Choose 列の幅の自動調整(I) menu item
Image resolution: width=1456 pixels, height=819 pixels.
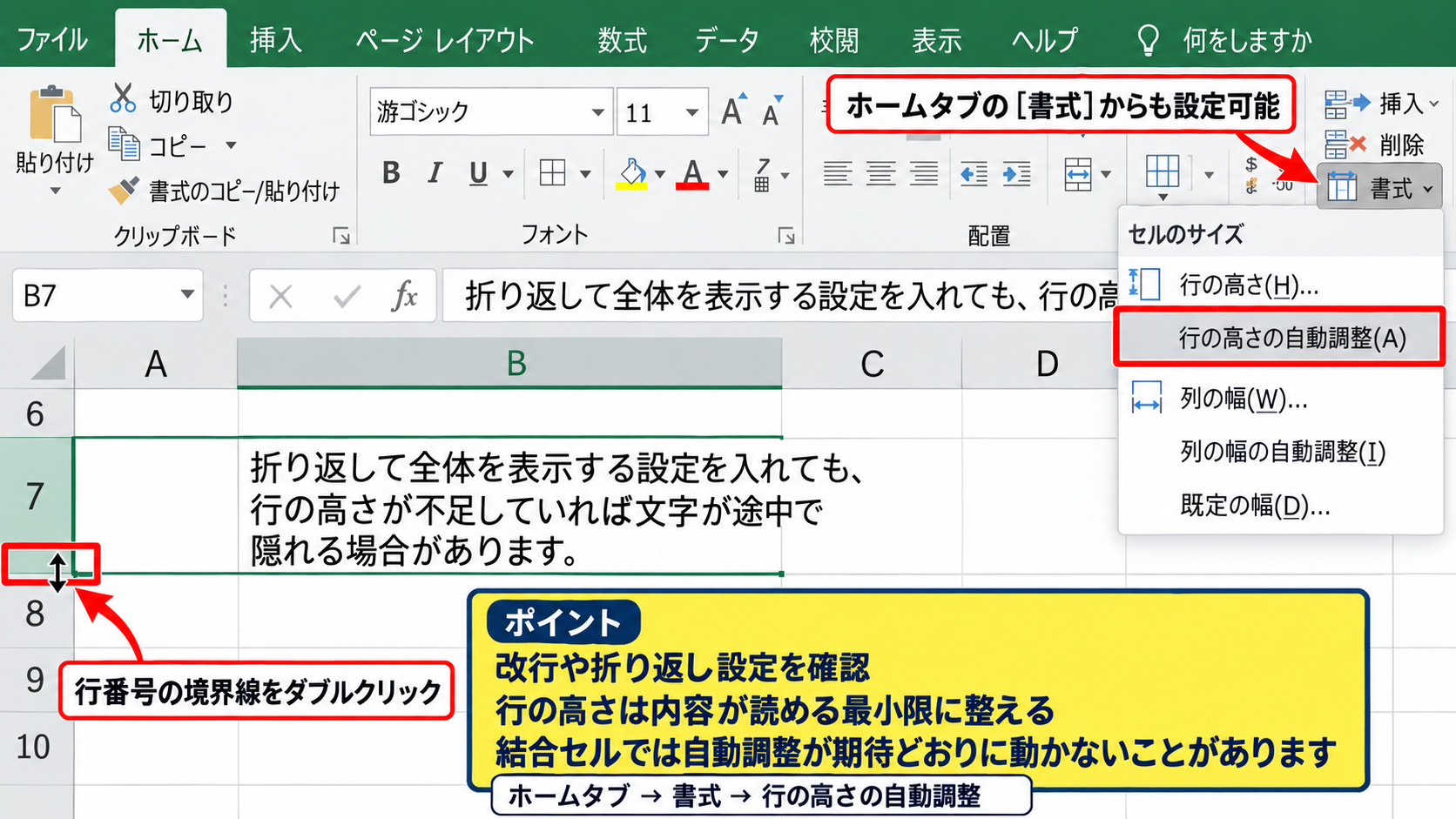click(x=1279, y=452)
